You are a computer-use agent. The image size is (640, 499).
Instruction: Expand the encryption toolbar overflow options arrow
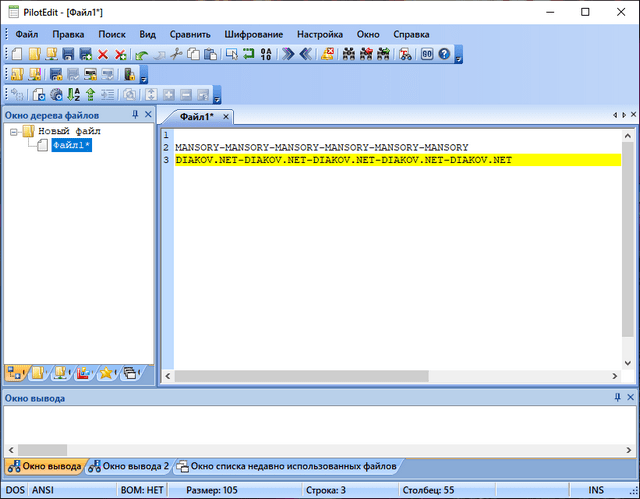144,75
